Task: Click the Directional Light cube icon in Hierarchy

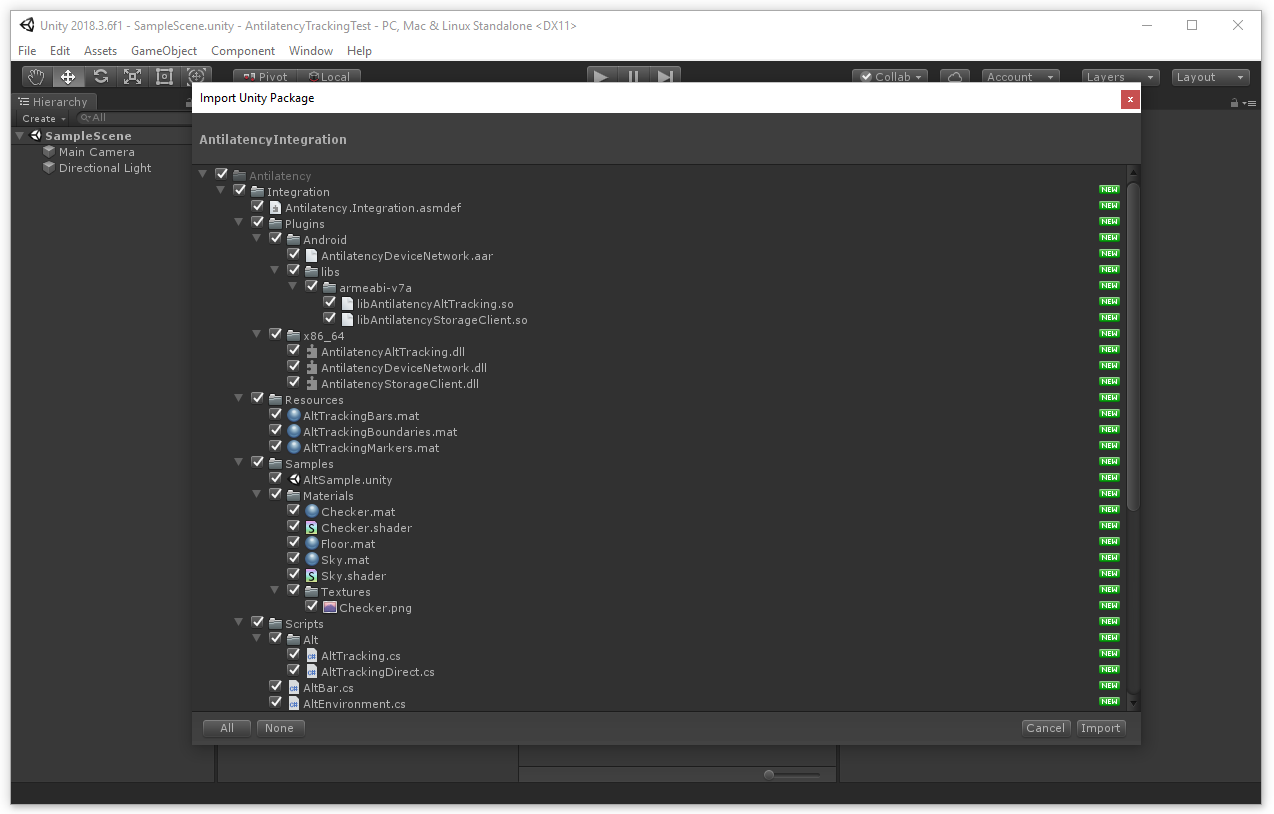Action: (49, 168)
